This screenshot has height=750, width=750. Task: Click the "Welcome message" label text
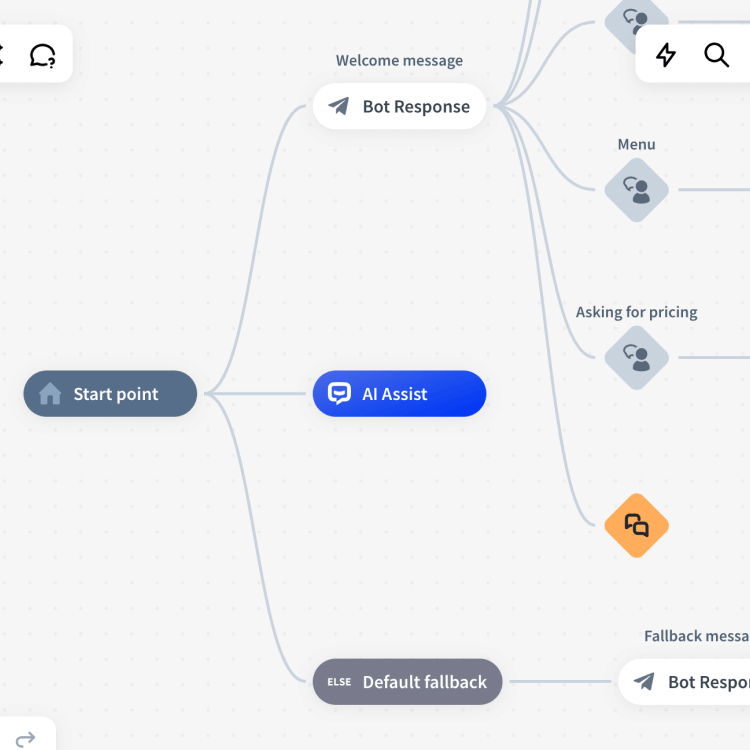click(399, 61)
